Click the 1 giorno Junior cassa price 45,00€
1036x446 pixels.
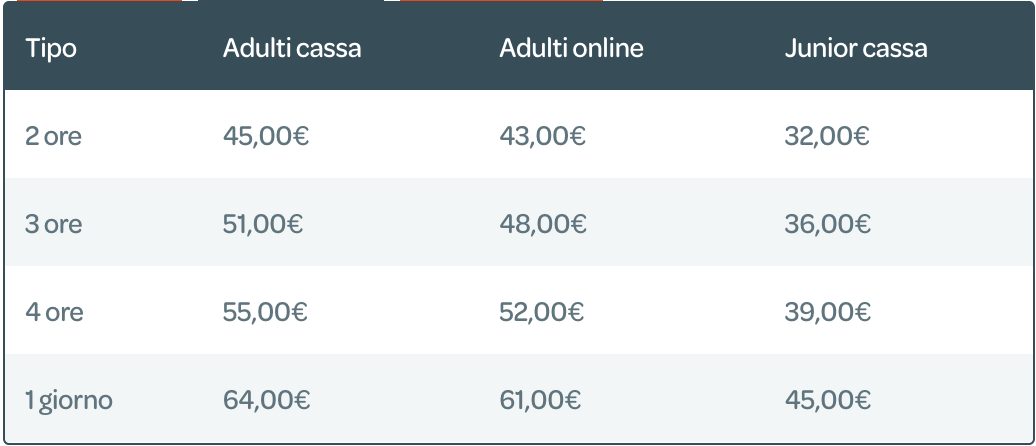pos(828,401)
